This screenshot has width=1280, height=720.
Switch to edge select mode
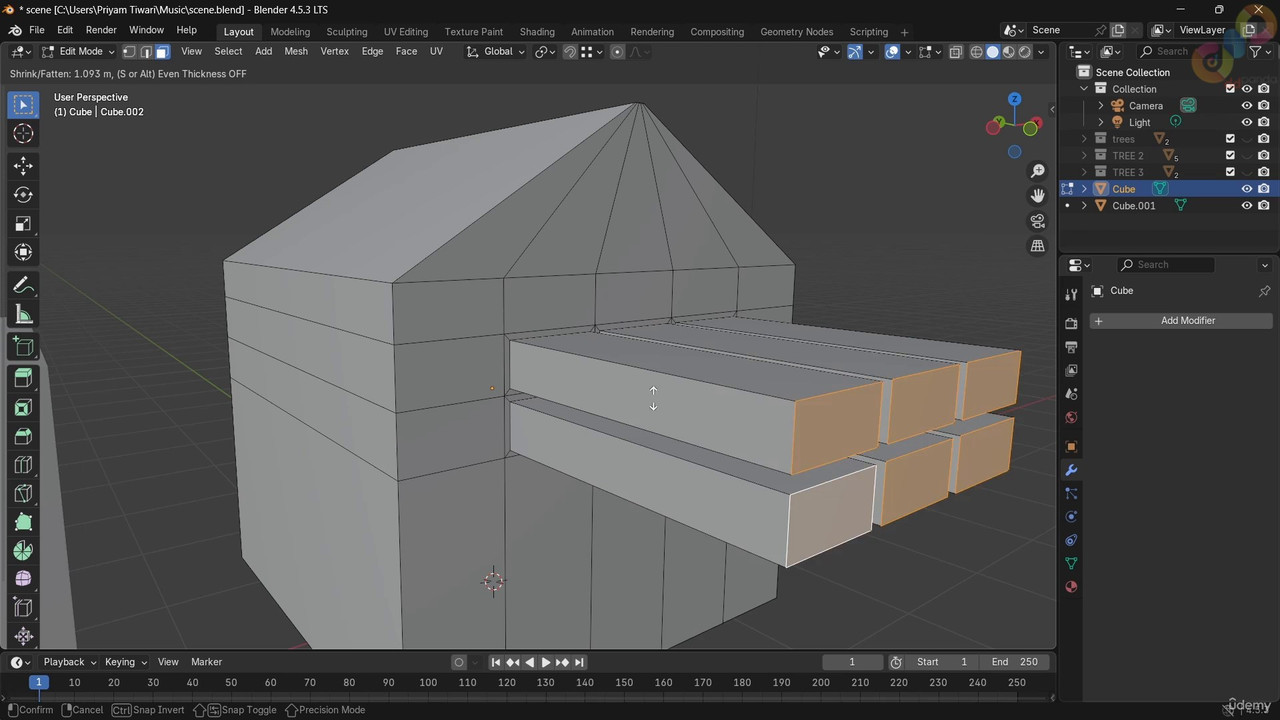pos(146,52)
